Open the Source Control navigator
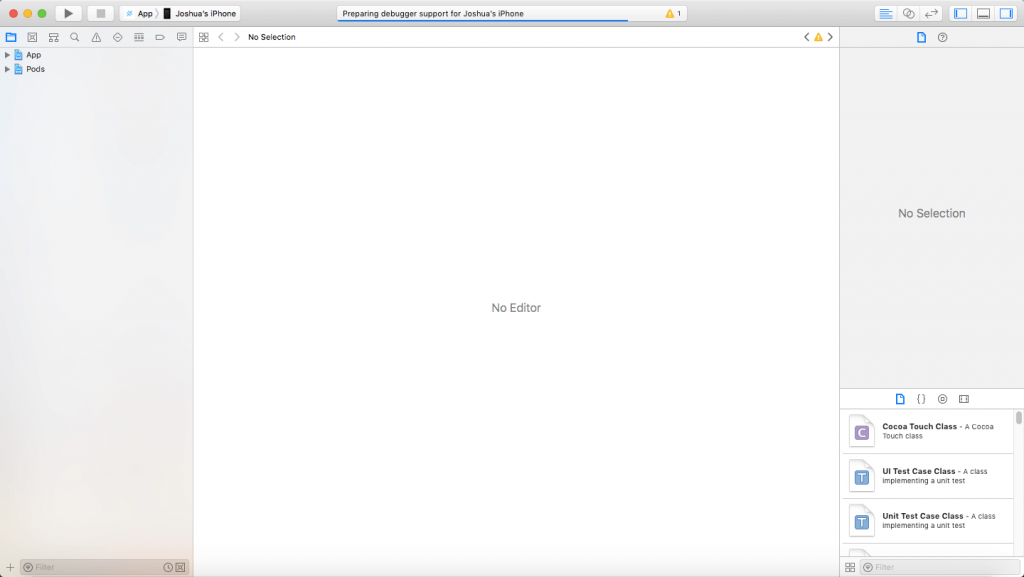The height and width of the screenshot is (577, 1024). 32,37
